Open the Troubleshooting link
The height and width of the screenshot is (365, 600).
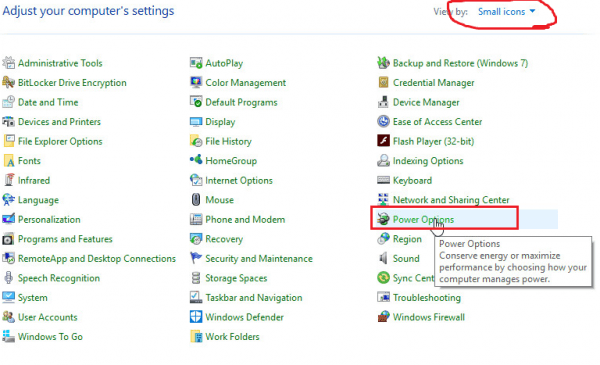click(x=427, y=298)
